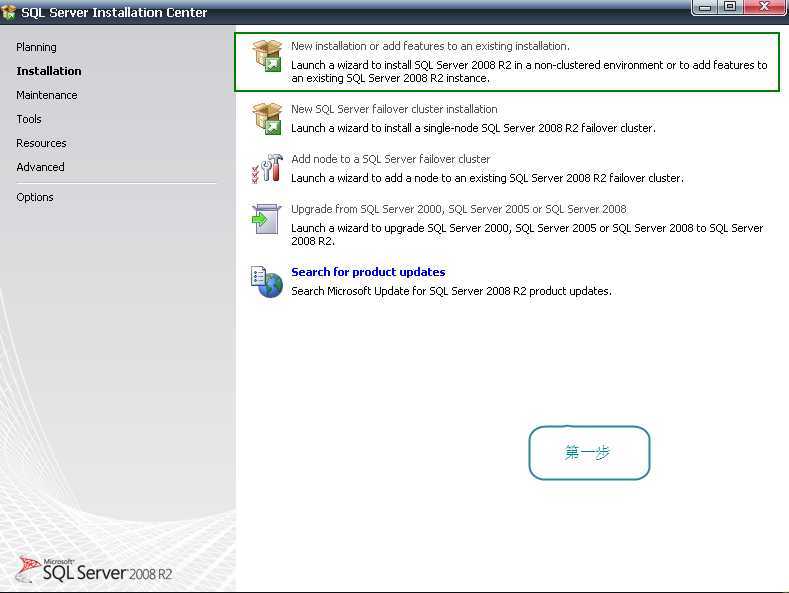
Task: Click the globe icon for product updates
Action: [x=267, y=282]
